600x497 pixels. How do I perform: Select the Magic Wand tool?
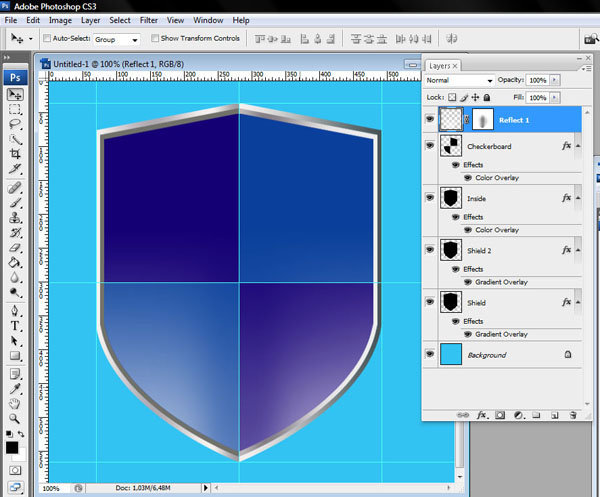(x=15, y=139)
